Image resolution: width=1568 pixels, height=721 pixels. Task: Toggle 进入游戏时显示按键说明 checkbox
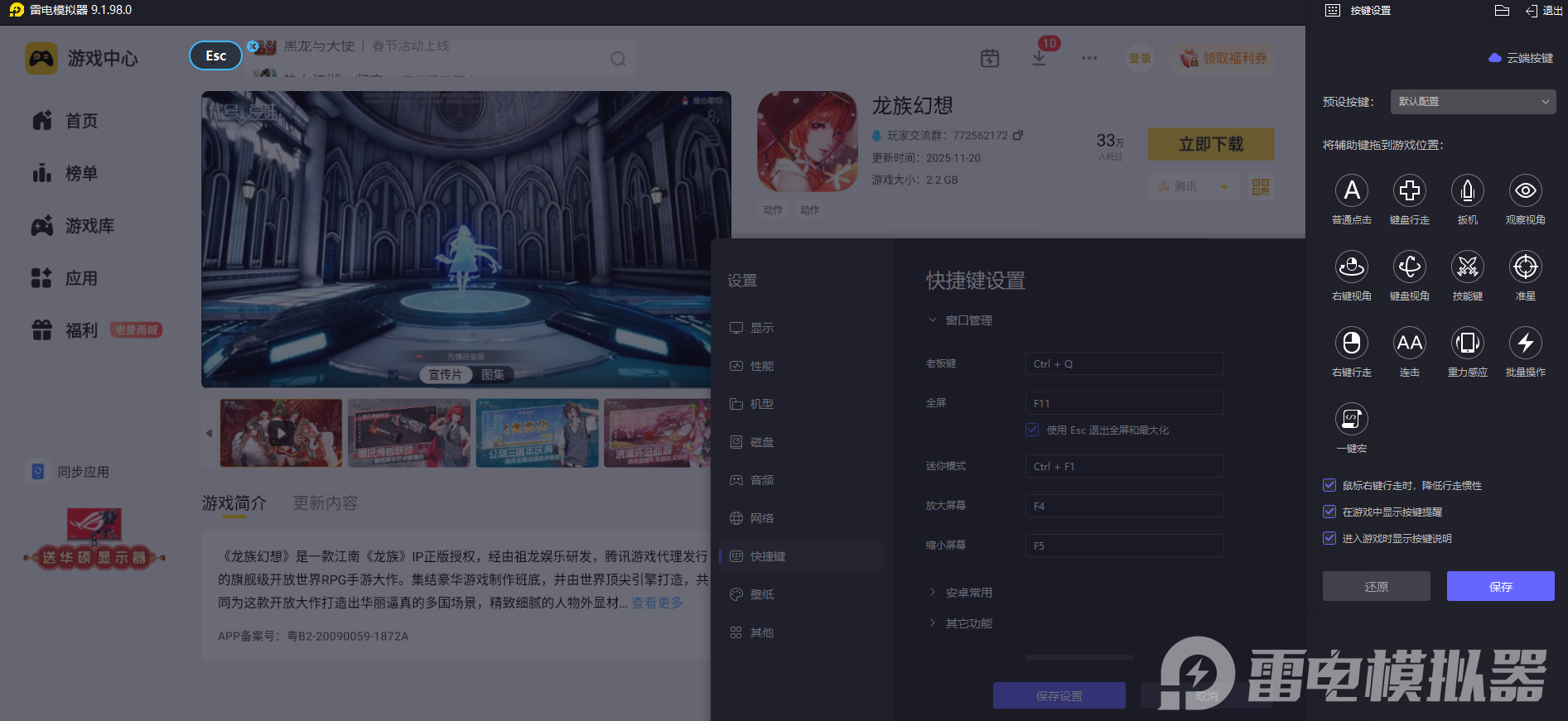coord(1329,538)
